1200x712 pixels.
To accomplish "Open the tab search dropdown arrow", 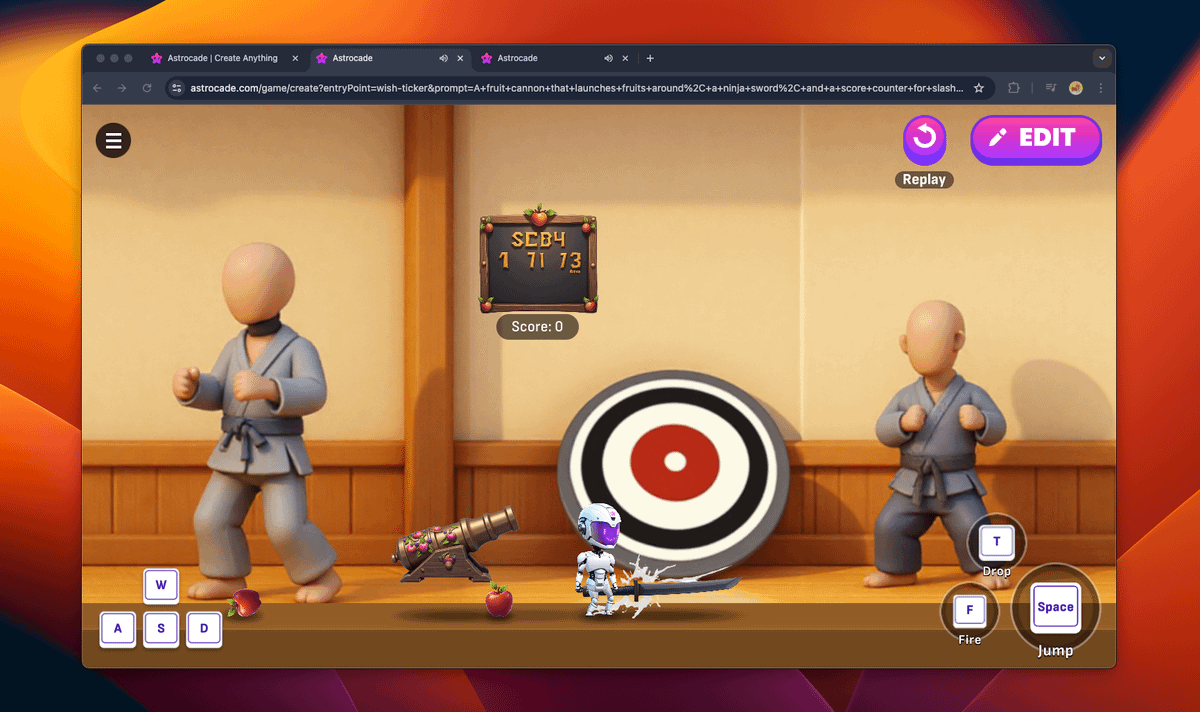I will click(x=1101, y=58).
